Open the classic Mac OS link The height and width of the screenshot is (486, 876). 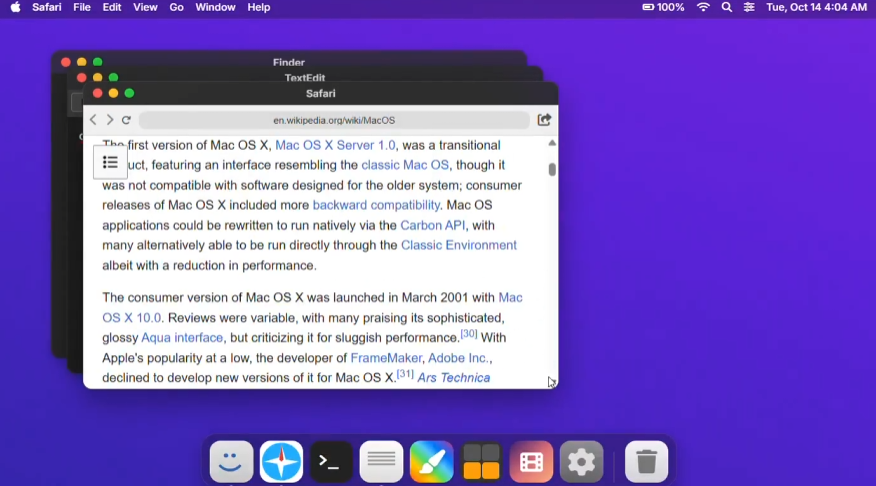(x=405, y=165)
